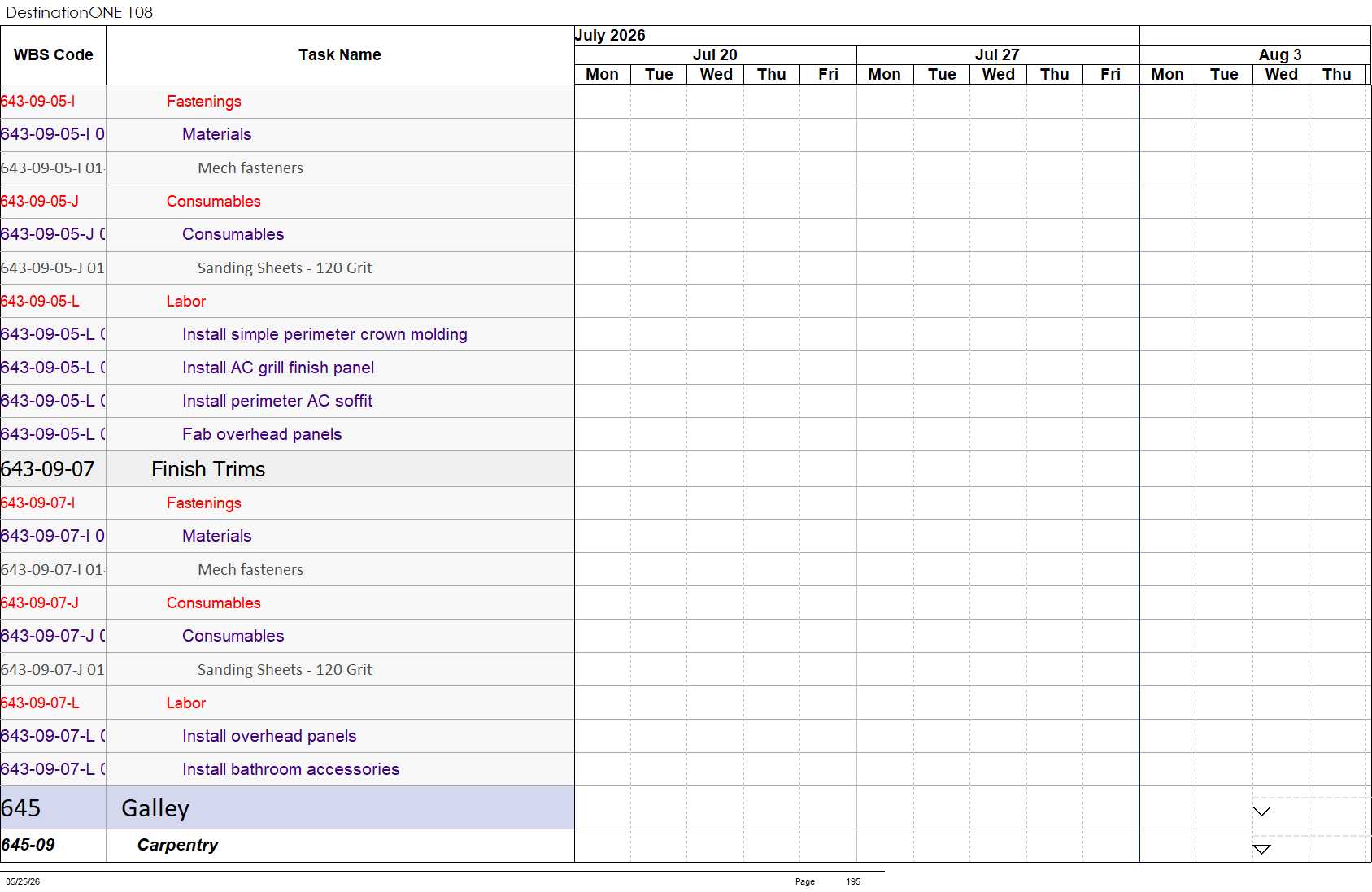1372x892 pixels.
Task: Click the July 2026 month header
Action: tap(610, 35)
